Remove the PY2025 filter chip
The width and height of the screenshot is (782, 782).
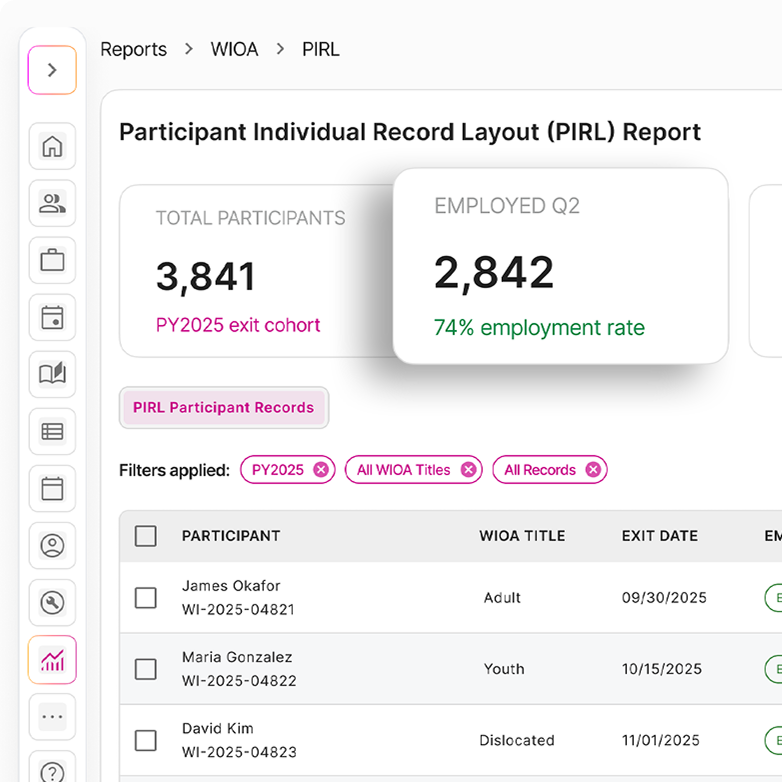click(x=320, y=470)
